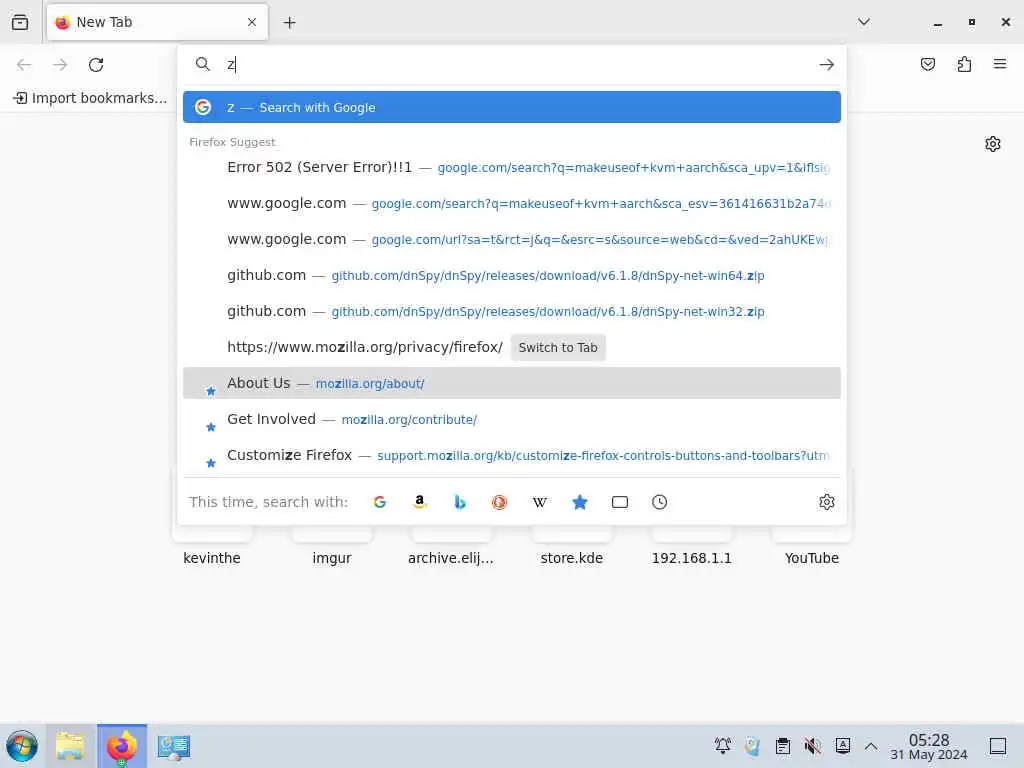Search this time with Amazon icon
Viewport: 1024px width, 768px height.
(420, 502)
